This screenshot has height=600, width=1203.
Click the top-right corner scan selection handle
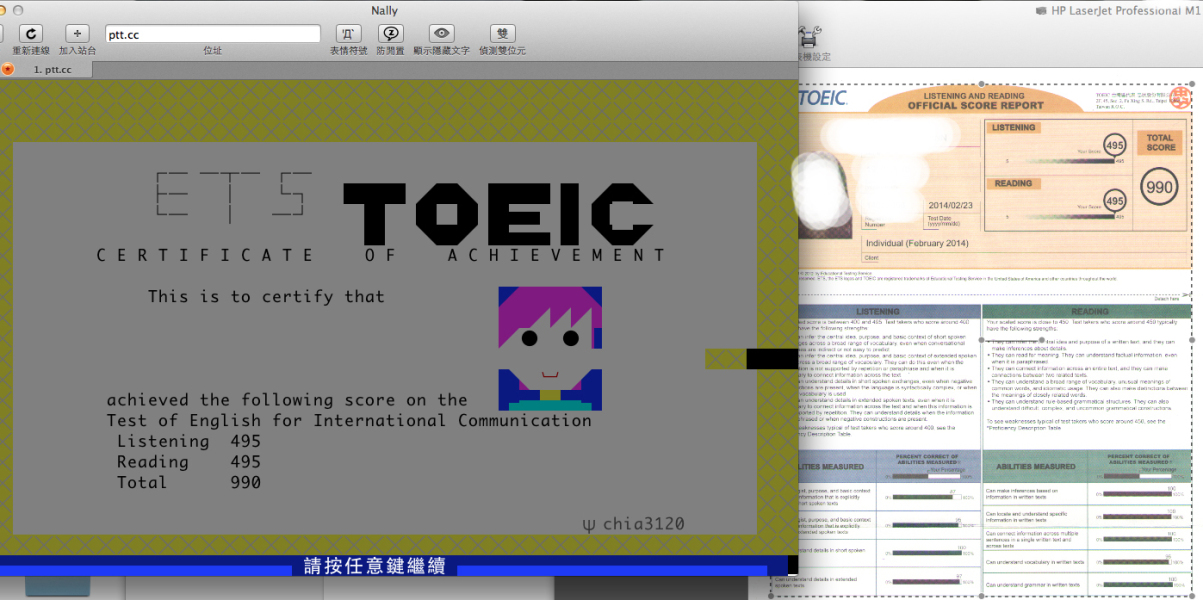(1192, 84)
